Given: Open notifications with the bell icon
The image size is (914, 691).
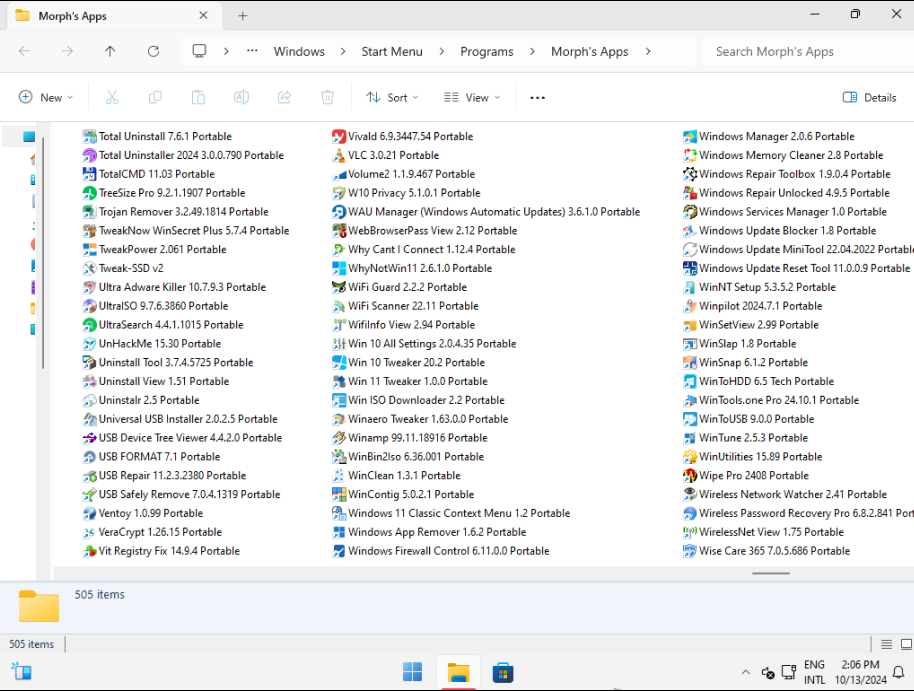Looking at the screenshot, I should 899,672.
